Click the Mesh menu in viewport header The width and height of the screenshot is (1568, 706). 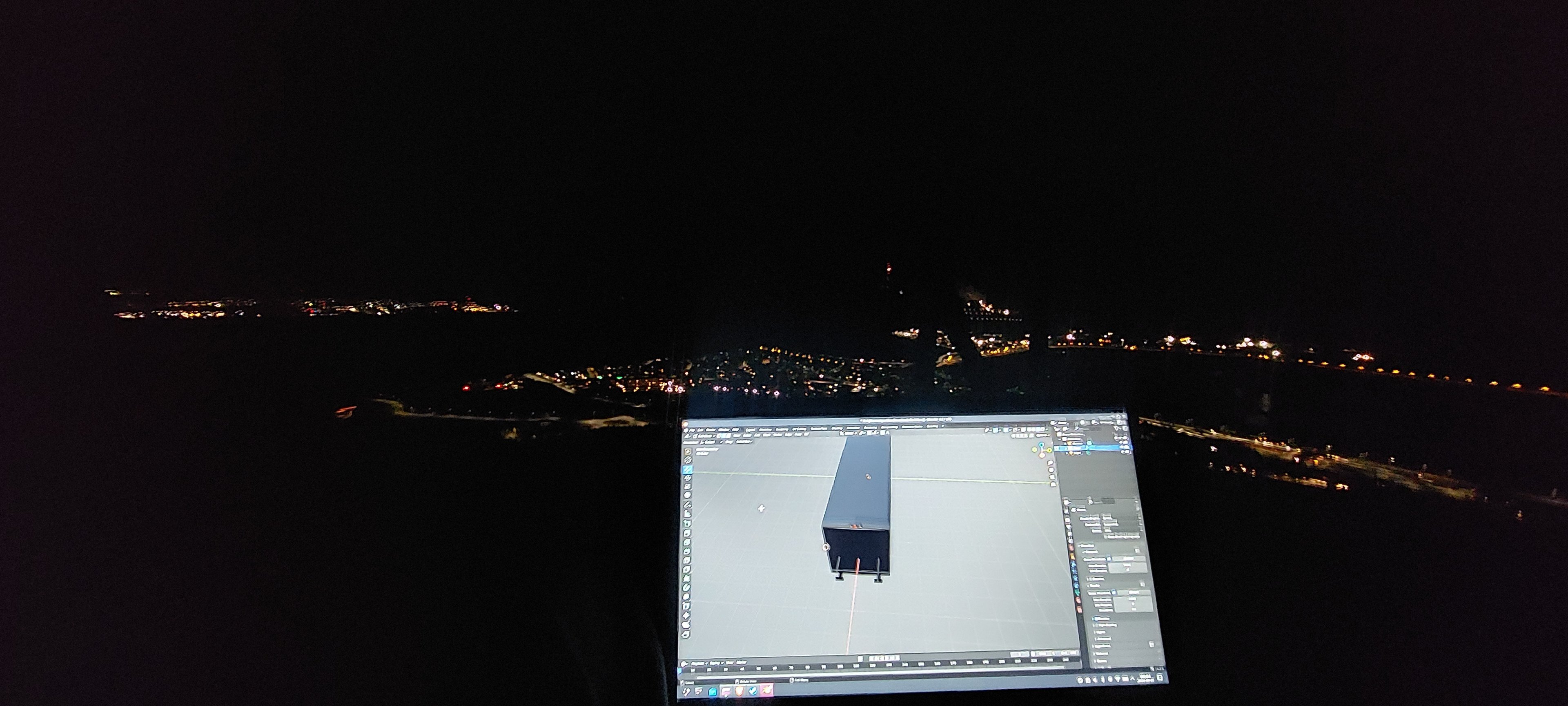(x=766, y=435)
